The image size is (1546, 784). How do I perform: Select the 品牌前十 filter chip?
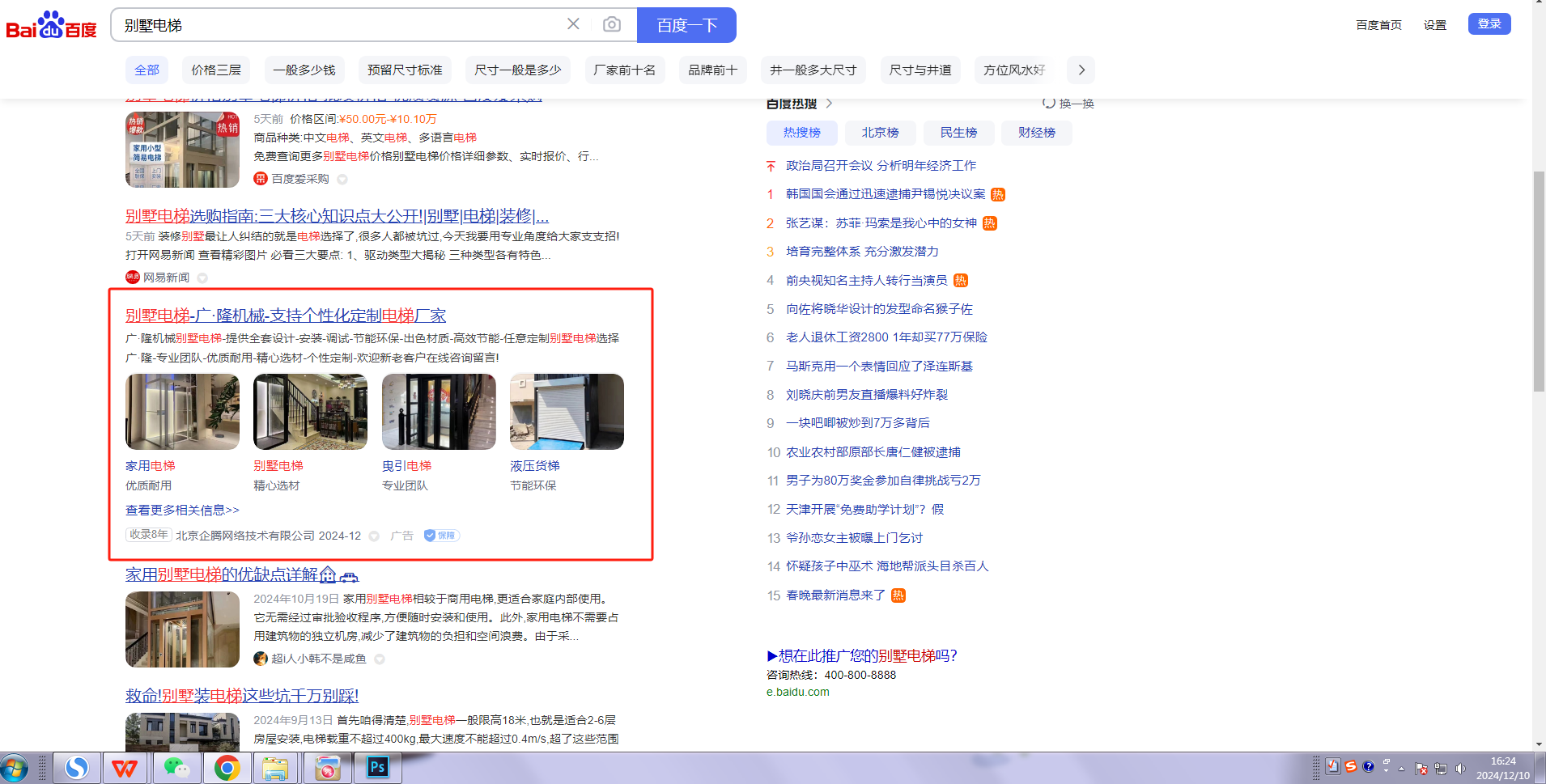click(713, 70)
